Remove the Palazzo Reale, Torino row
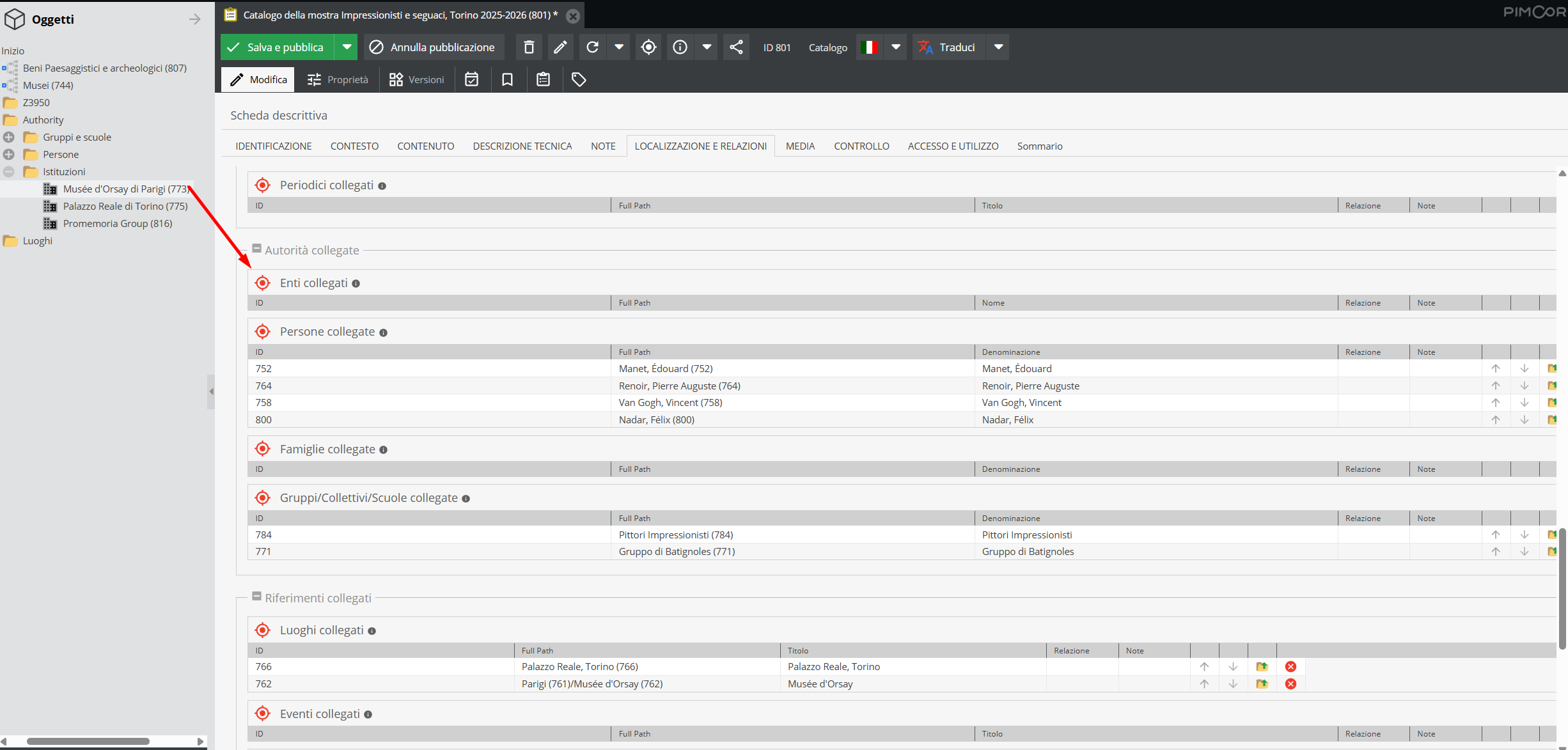Screen dimensions: 1568x750 (x=1291, y=667)
